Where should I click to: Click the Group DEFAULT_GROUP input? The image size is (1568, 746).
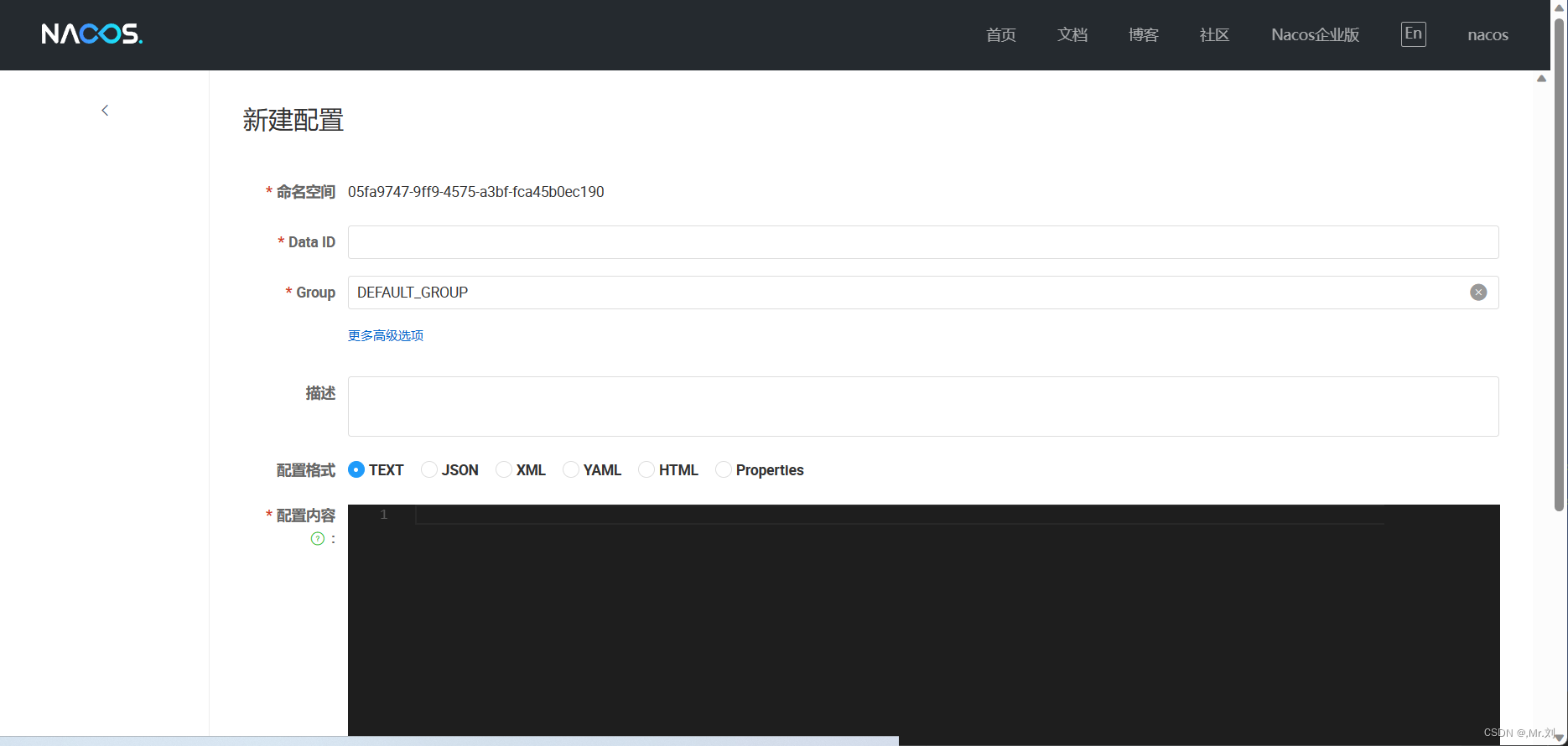click(x=923, y=293)
